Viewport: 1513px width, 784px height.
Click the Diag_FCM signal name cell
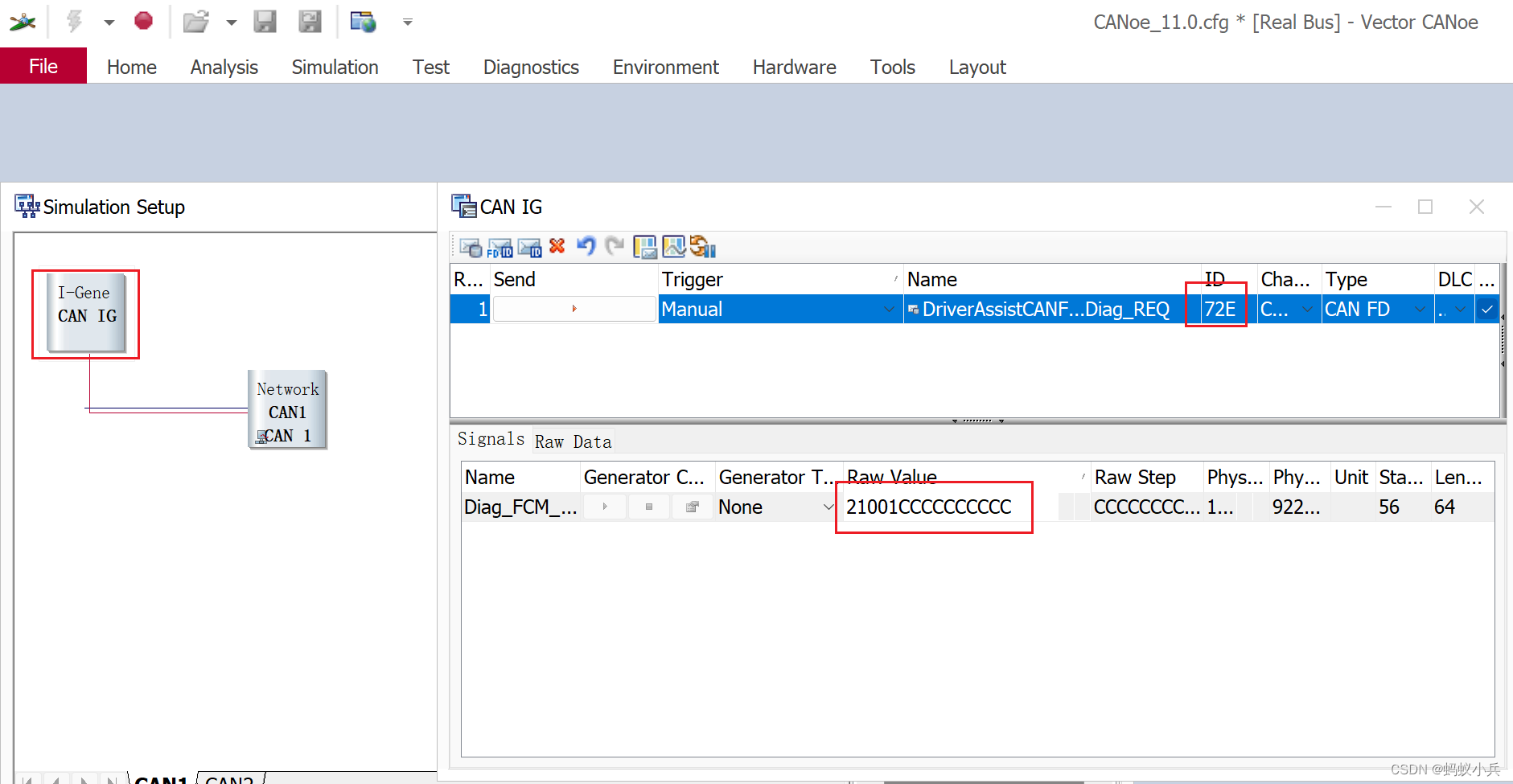(x=520, y=507)
